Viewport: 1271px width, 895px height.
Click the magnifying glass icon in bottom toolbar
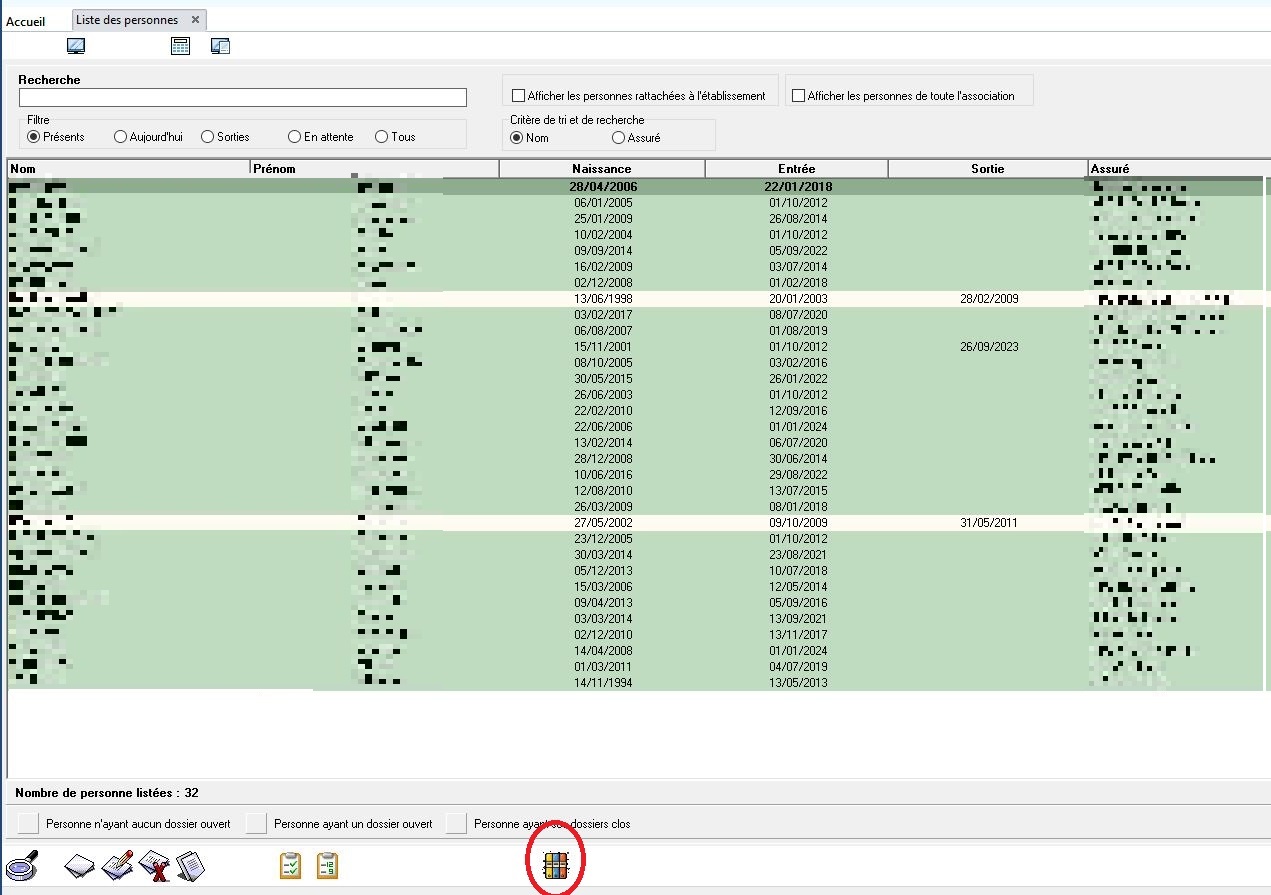click(21, 865)
